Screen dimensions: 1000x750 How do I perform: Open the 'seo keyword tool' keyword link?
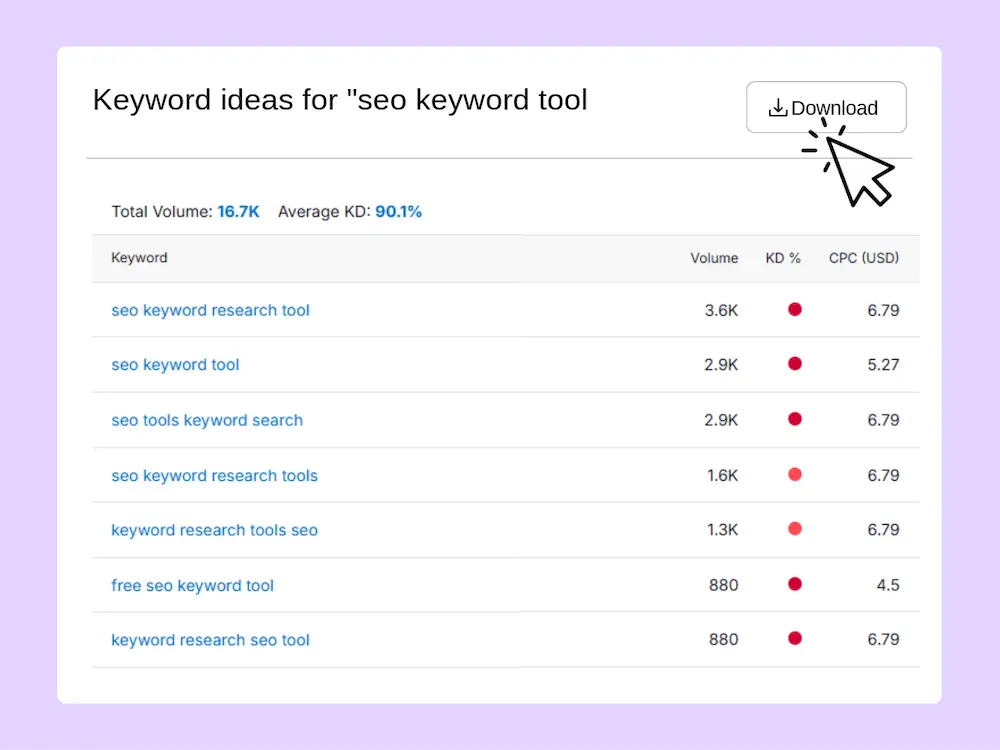pyautogui.click(x=175, y=365)
